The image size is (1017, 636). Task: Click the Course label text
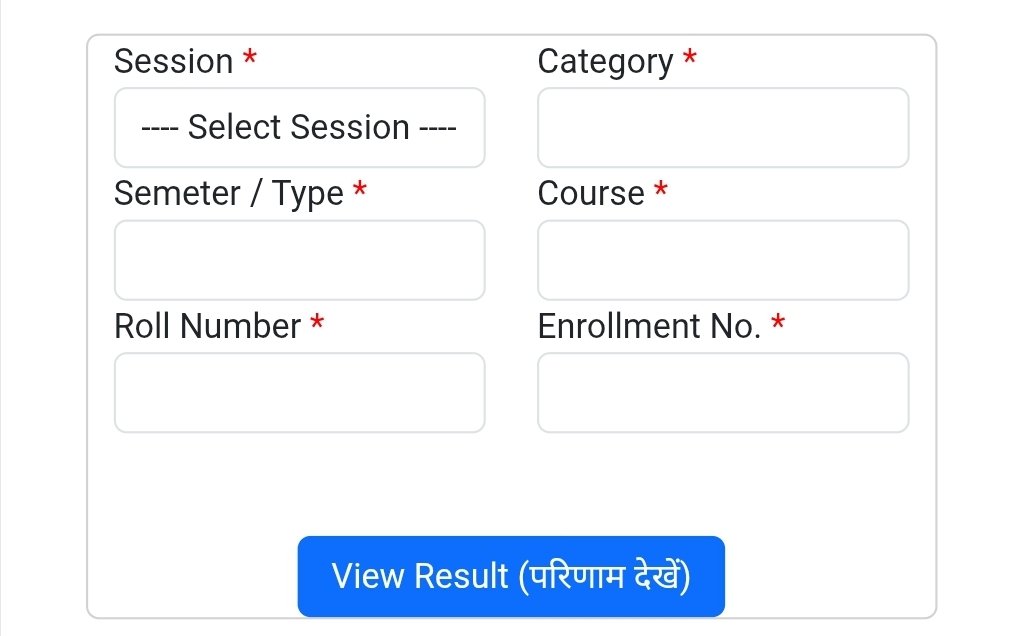(x=591, y=194)
